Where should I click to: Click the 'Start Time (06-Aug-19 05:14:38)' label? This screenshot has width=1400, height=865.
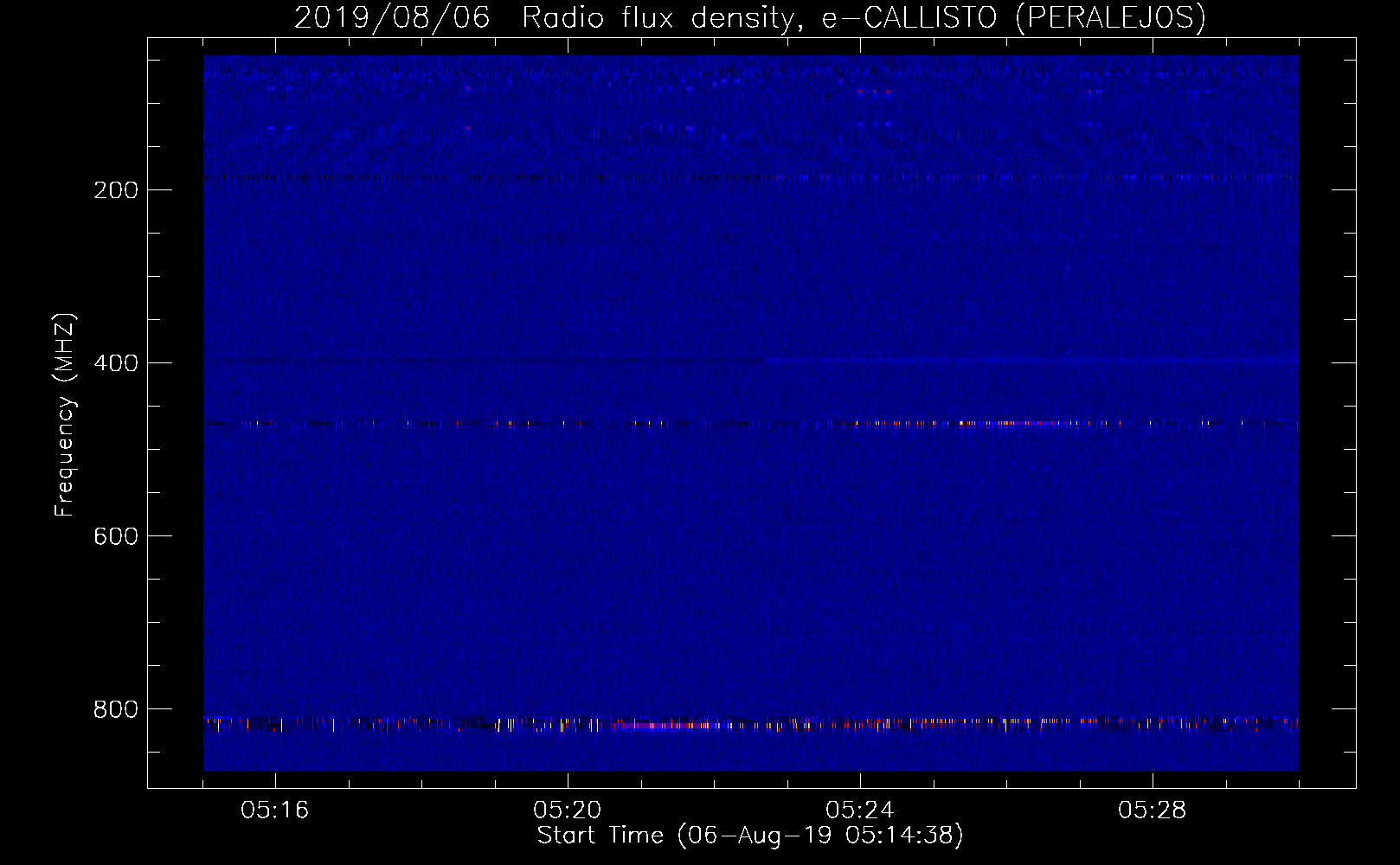[750, 836]
